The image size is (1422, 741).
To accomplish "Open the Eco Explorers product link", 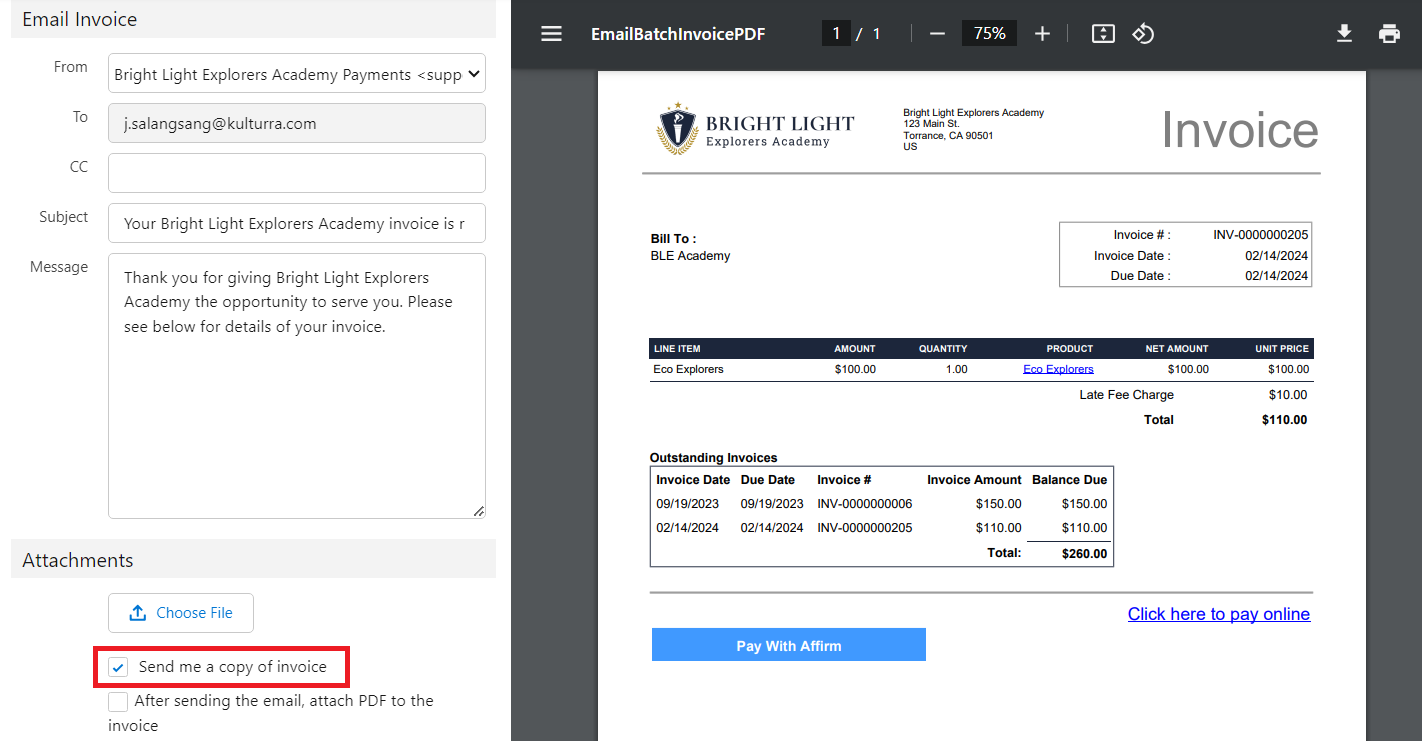I will point(1058,369).
